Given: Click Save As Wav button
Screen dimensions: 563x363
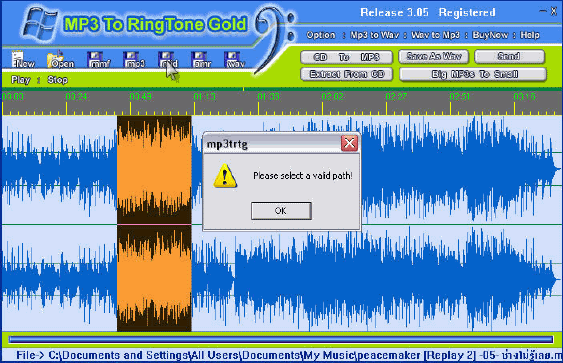Looking at the screenshot, I should coord(434,56).
